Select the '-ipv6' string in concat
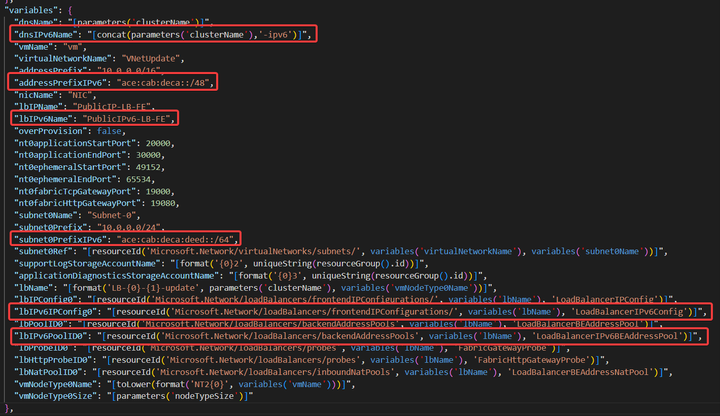720x416 pixels. coord(277,34)
